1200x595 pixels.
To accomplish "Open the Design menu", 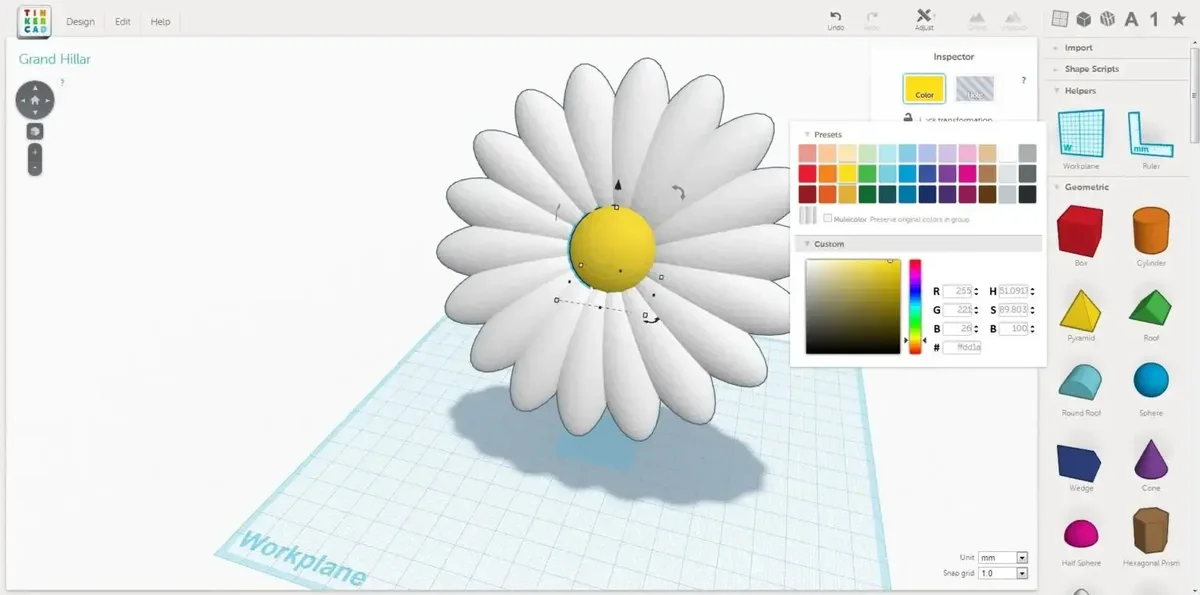I will pos(80,21).
